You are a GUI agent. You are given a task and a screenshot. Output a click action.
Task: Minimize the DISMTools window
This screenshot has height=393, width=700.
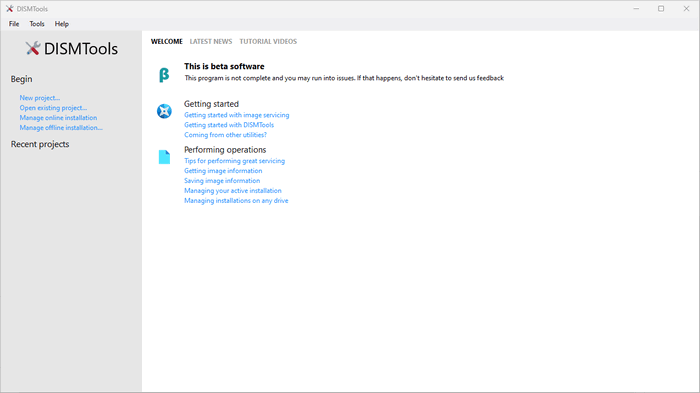pos(636,8)
